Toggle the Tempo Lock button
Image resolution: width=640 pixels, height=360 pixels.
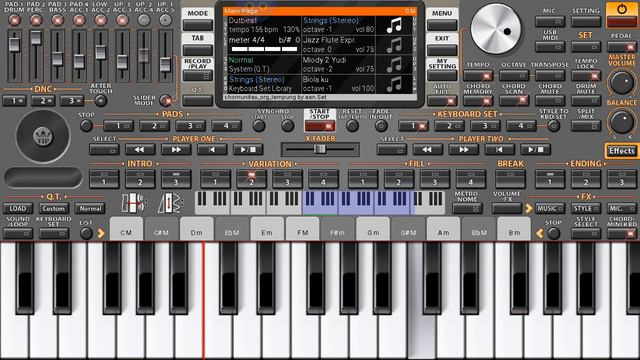coord(586,76)
